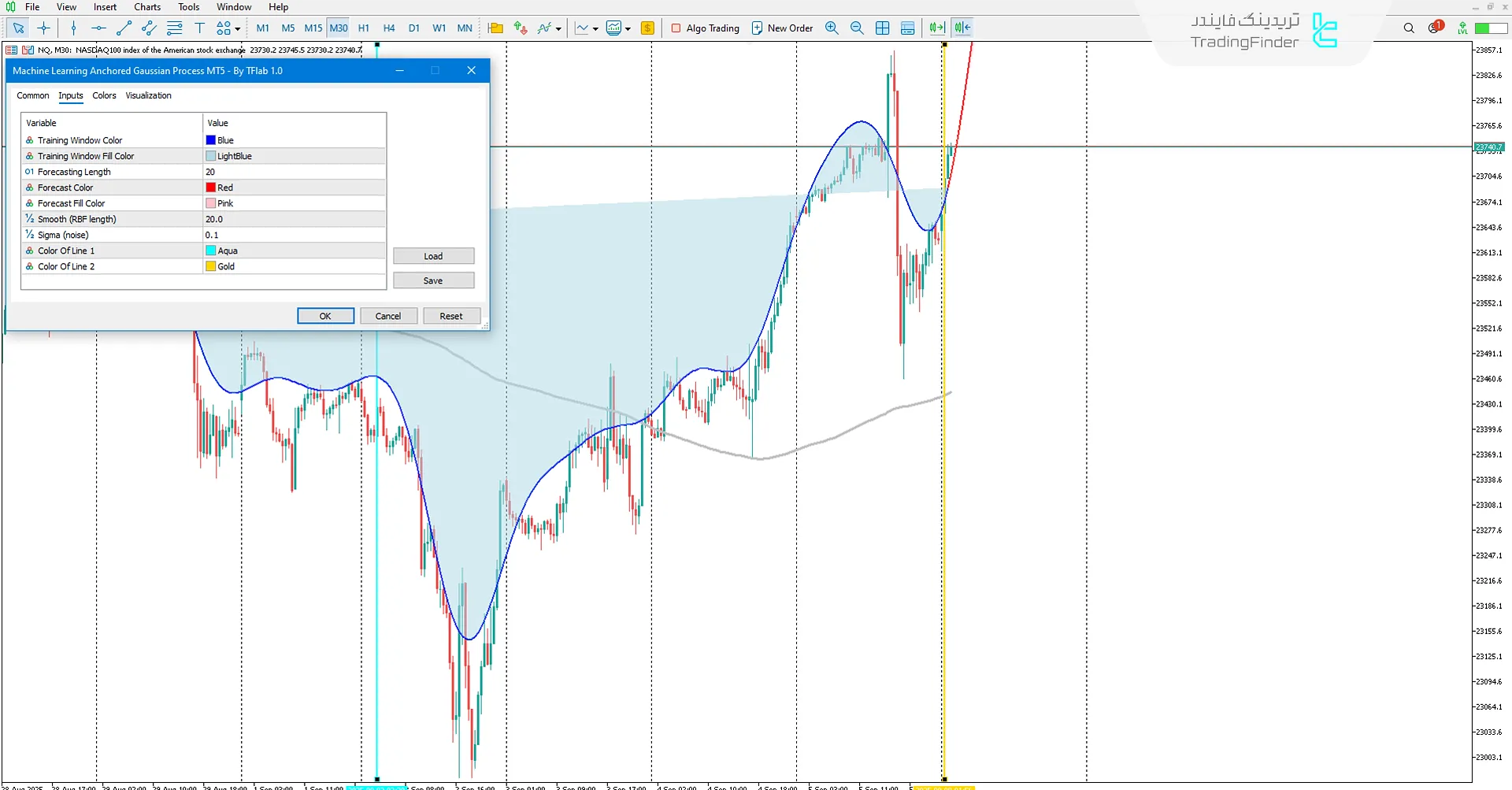Switch to the Colors tab
This screenshot has height=790, width=1512.
pos(104,95)
